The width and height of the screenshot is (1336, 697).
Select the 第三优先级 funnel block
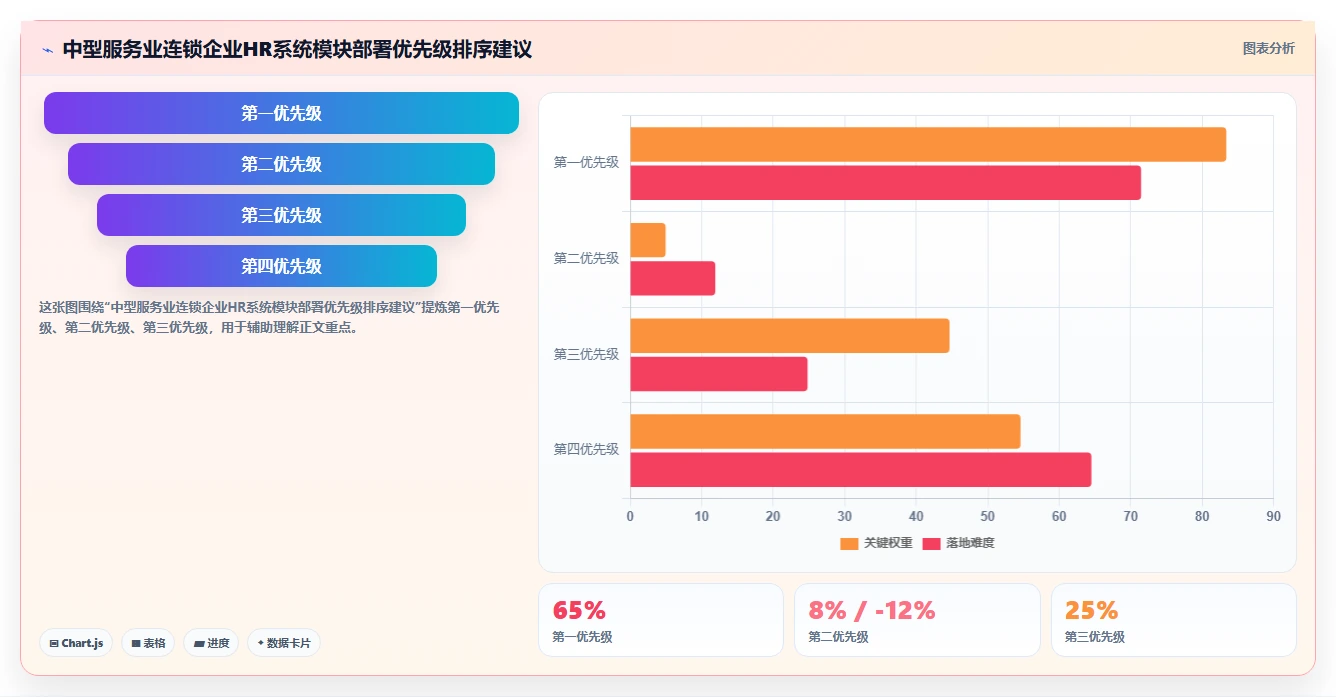281,215
